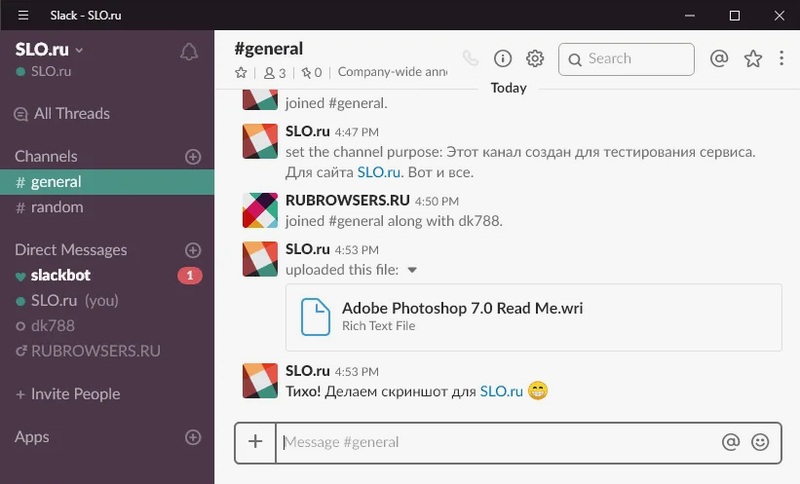Open All Threads view
This screenshot has height=484, width=800.
click(71, 114)
